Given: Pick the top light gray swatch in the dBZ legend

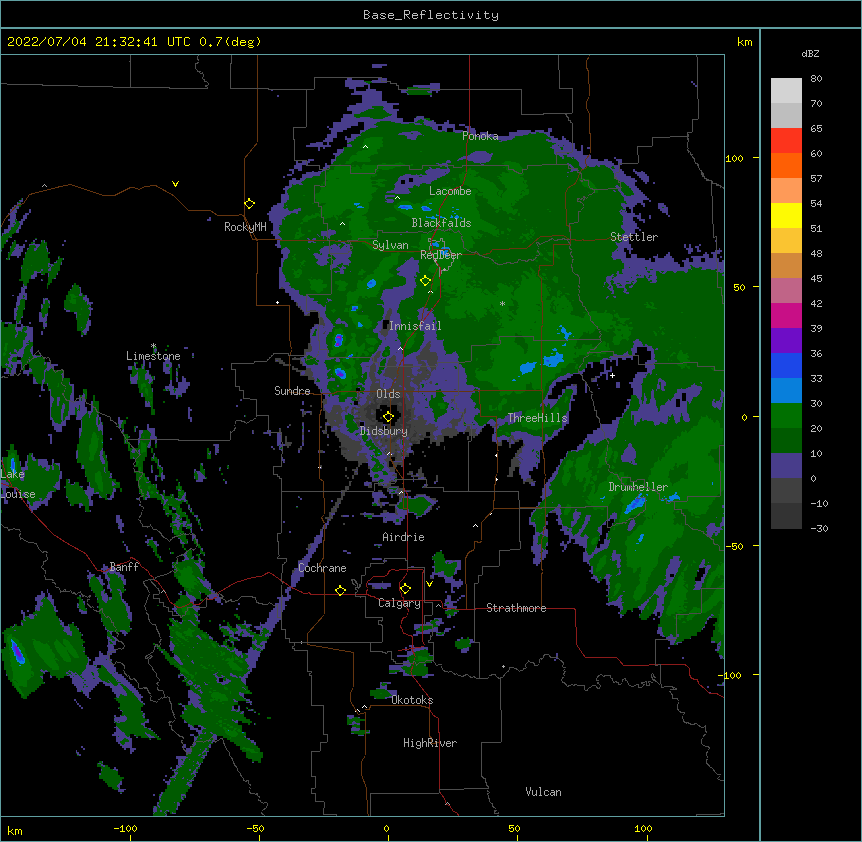Looking at the screenshot, I should (786, 91).
